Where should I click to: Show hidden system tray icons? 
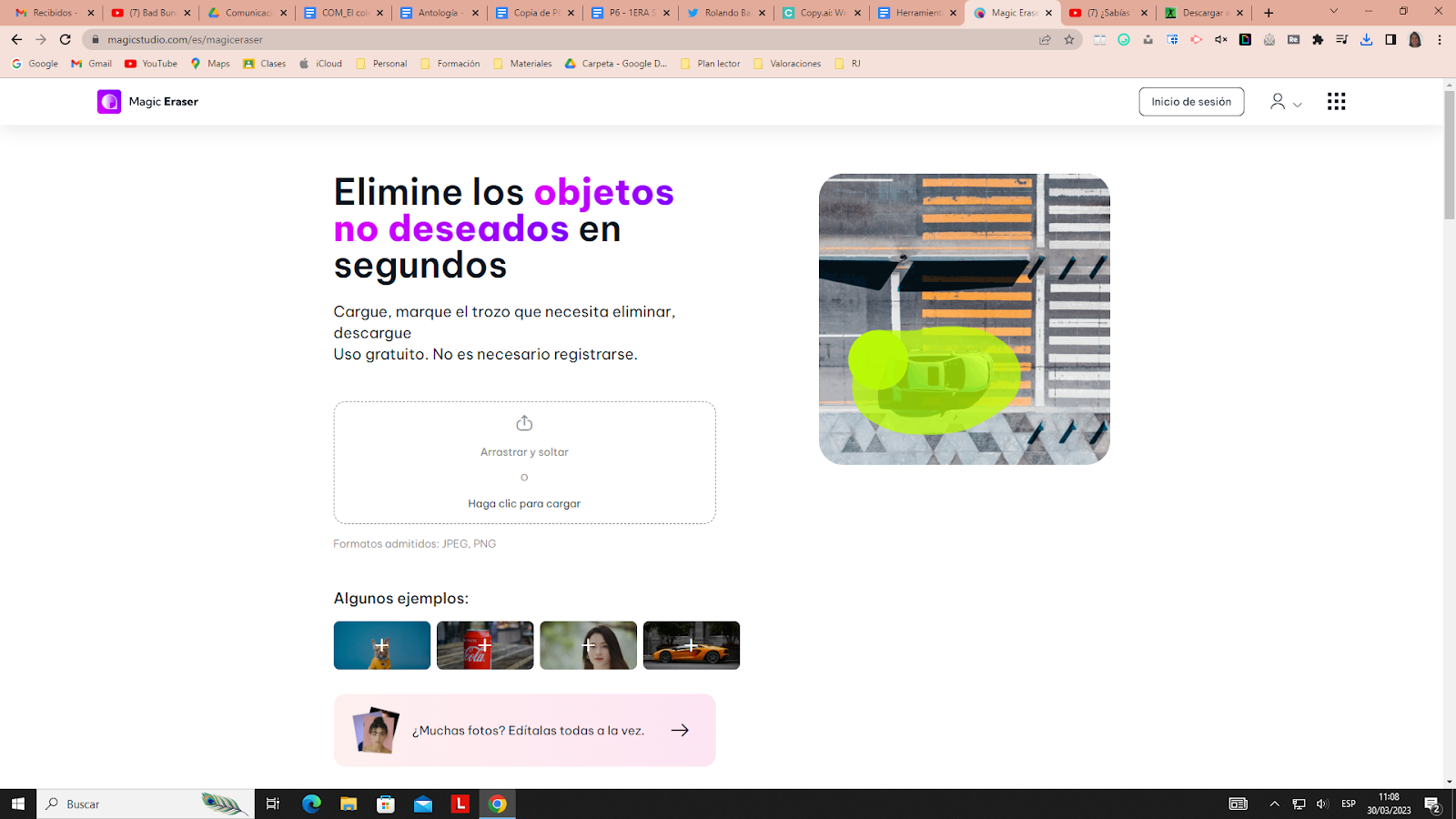tap(1274, 804)
